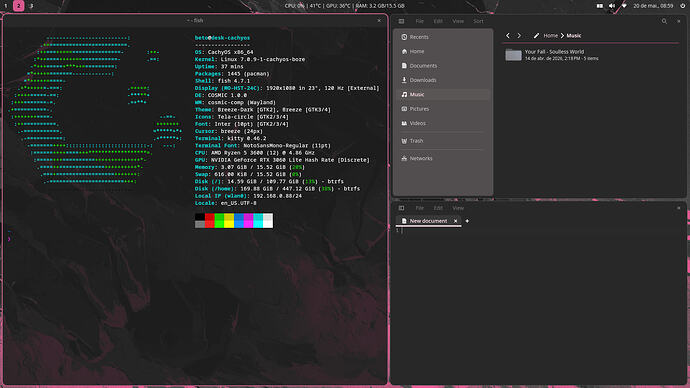Click the yellow color block in terminal
Image resolution: width=690 pixels, height=388 pixels.
[x=229, y=221]
